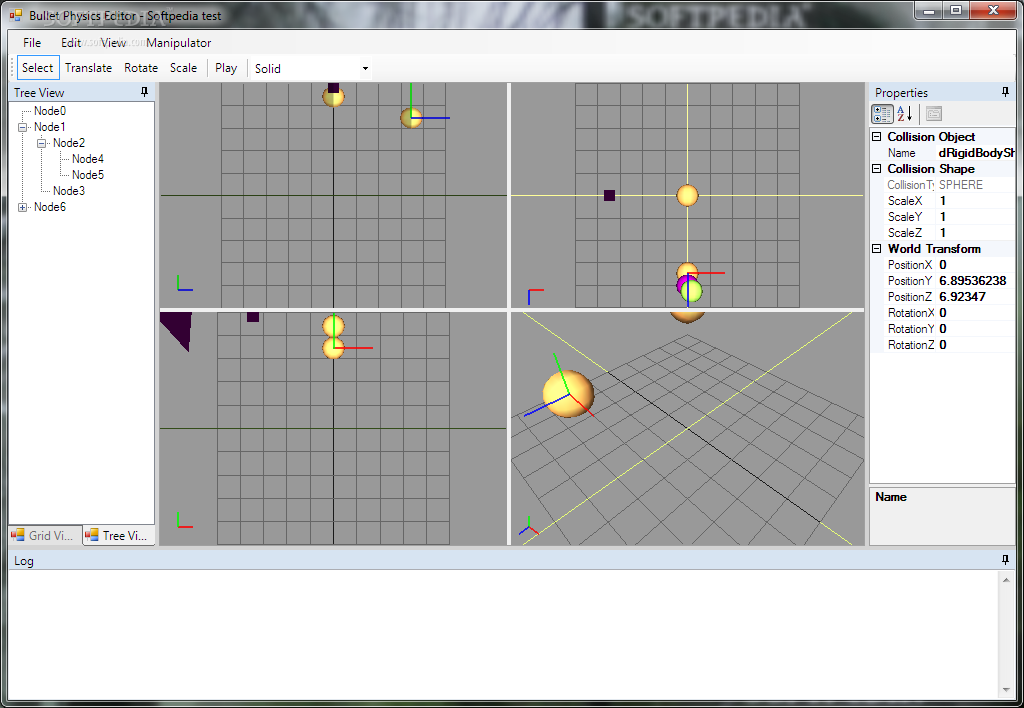1024x708 pixels.
Task: Activate the Rotate tool
Action: tap(141, 68)
